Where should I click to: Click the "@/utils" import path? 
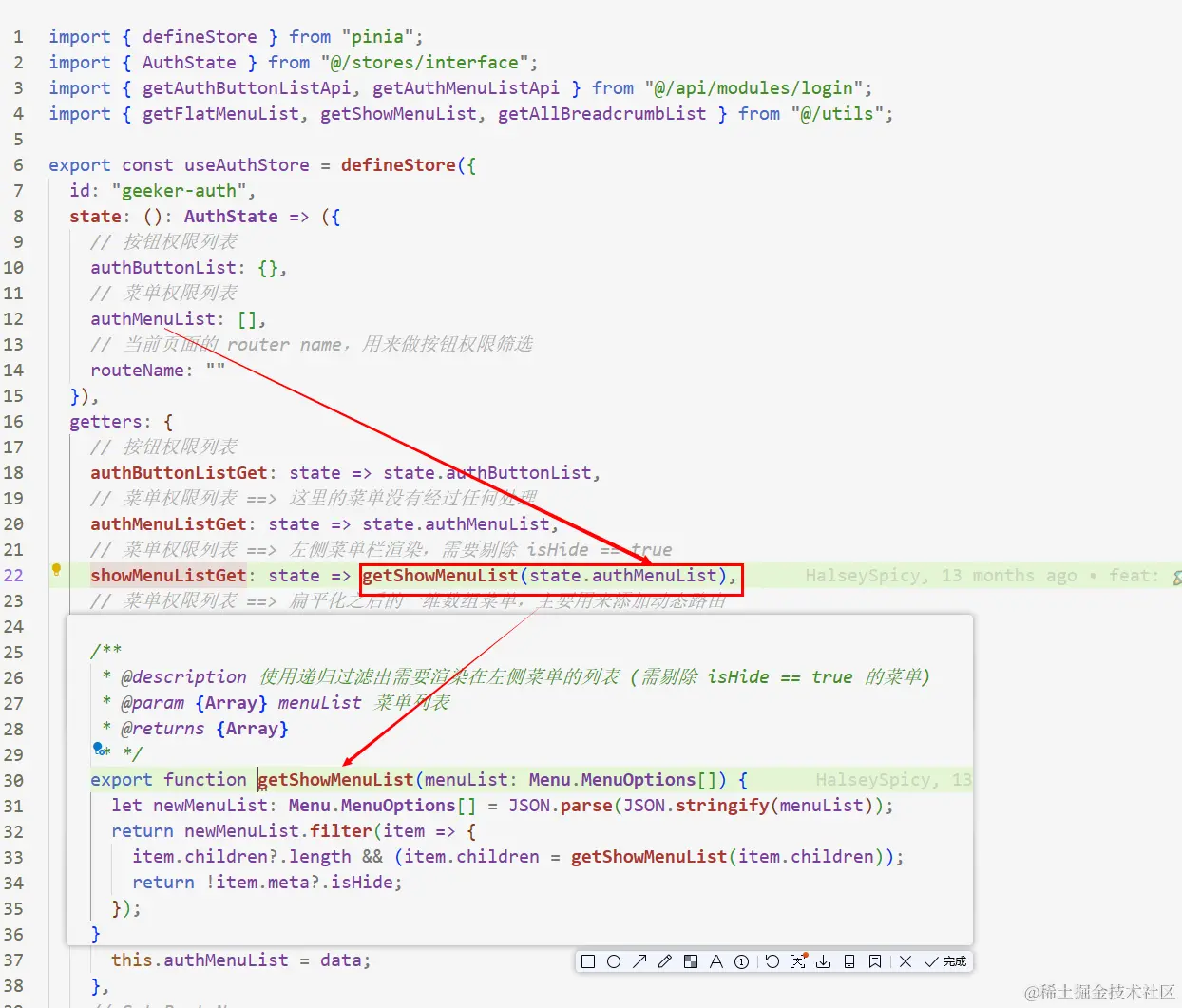[x=837, y=113]
